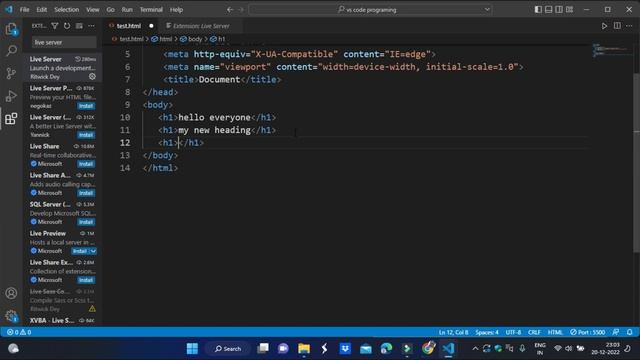The width and height of the screenshot is (640, 360).
Task: Install Live Server by Yannick
Action: pyautogui.click(x=86, y=135)
